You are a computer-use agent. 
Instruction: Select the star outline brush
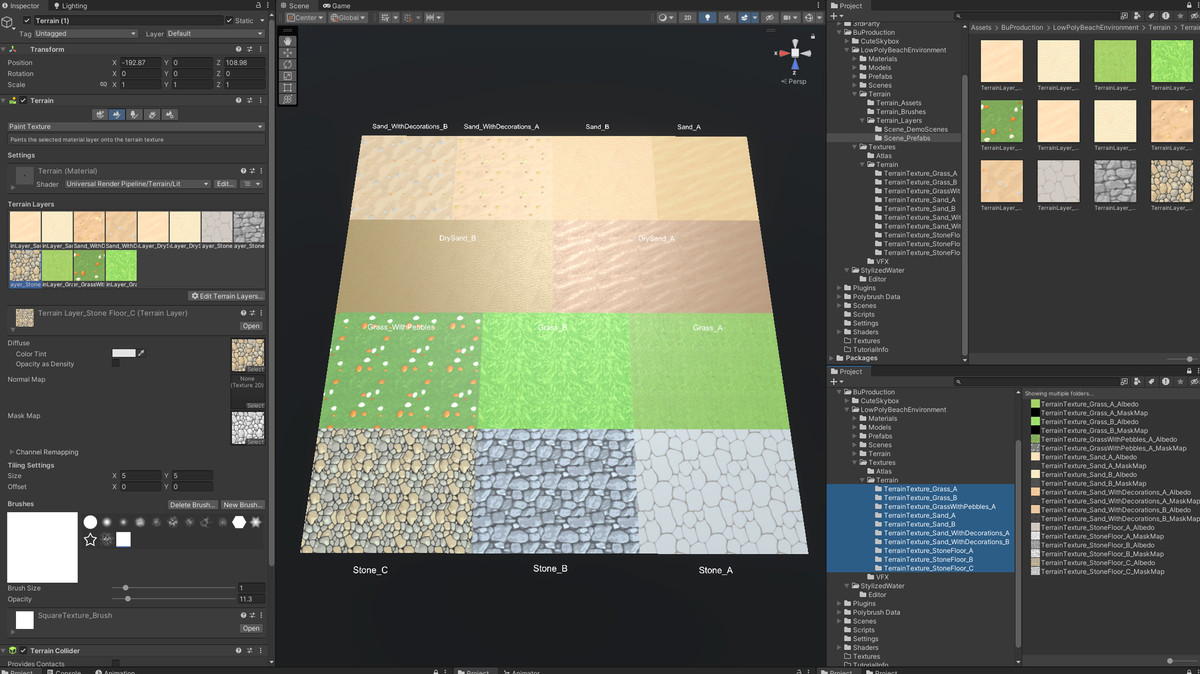click(x=90, y=539)
